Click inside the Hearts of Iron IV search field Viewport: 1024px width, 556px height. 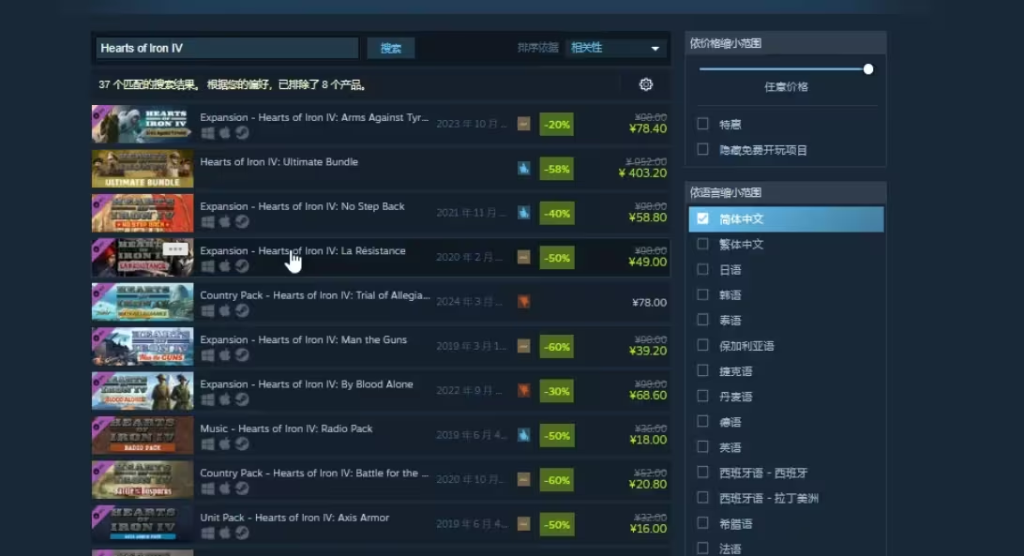227,48
